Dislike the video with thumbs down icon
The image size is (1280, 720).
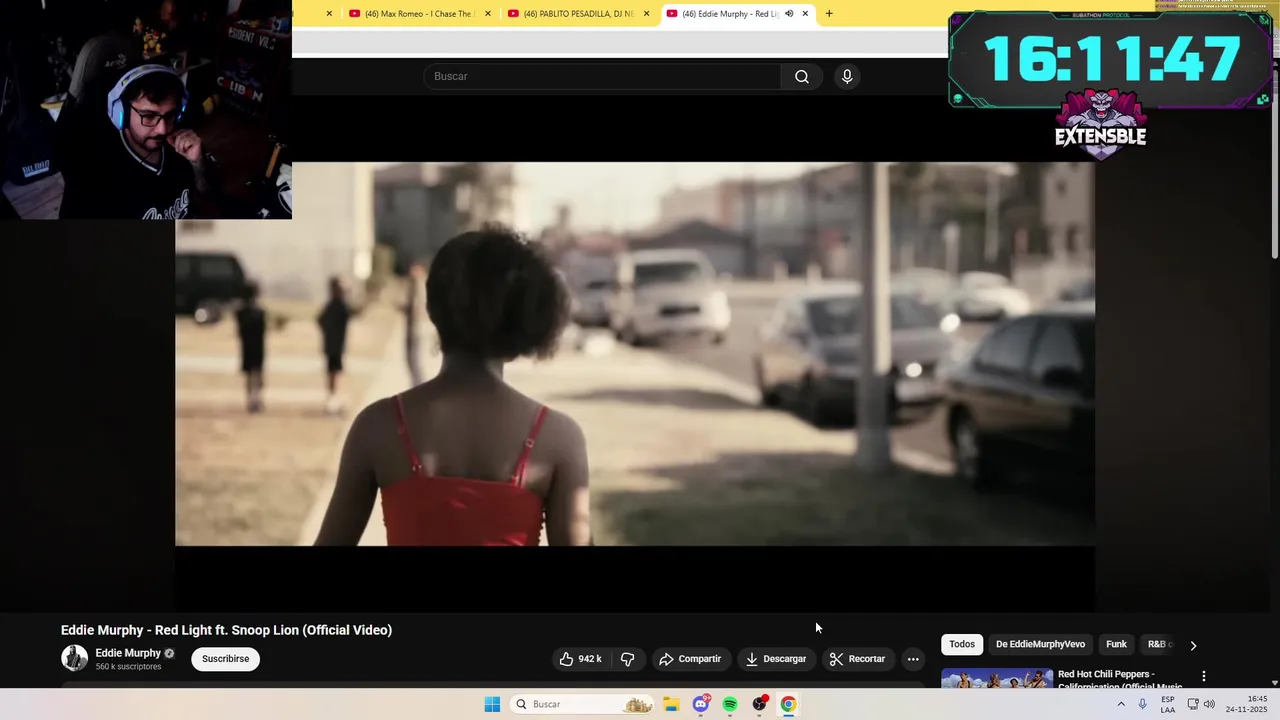tap(628, 659)
